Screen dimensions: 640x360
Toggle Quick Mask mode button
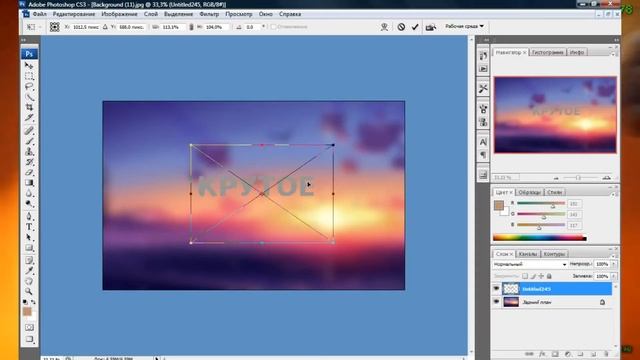point(29,327)
